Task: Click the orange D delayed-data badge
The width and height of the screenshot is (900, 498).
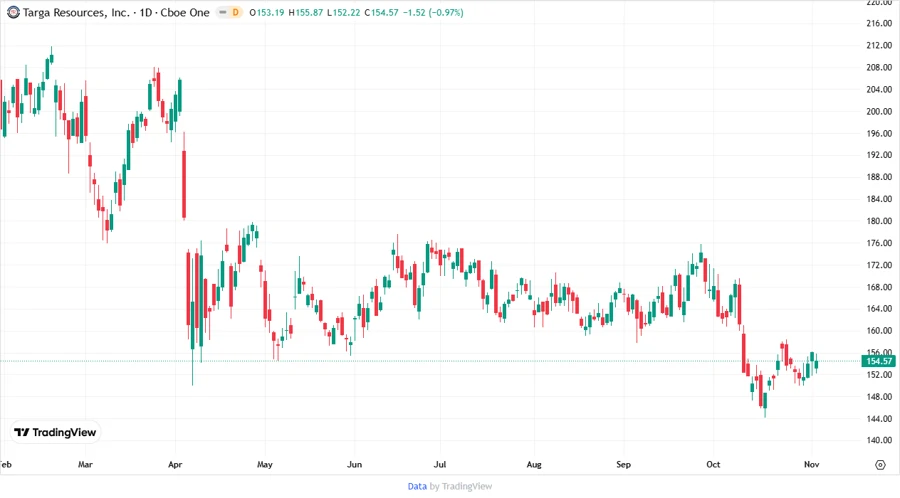Action: tap(235, 13)
